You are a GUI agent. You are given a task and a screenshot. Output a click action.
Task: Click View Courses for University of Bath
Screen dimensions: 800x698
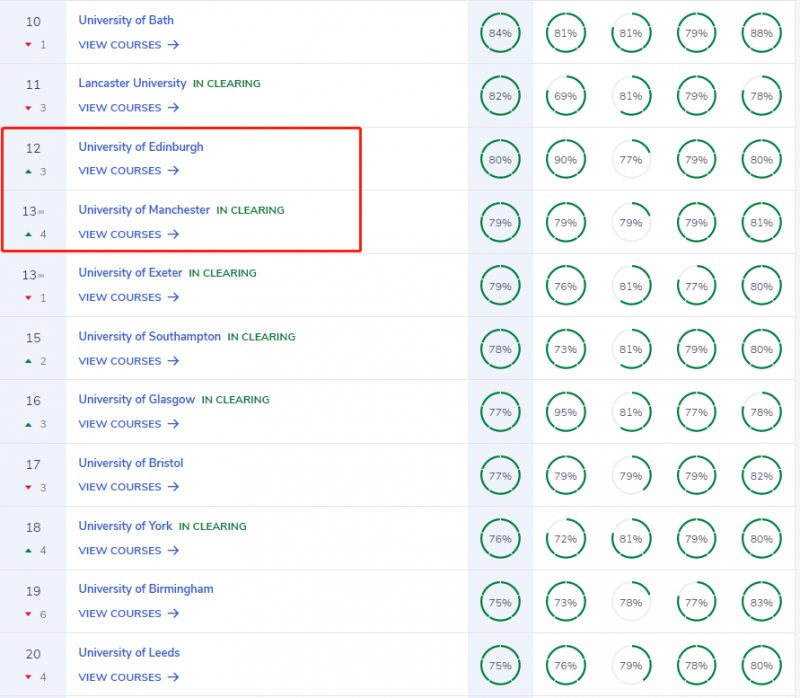129,45
